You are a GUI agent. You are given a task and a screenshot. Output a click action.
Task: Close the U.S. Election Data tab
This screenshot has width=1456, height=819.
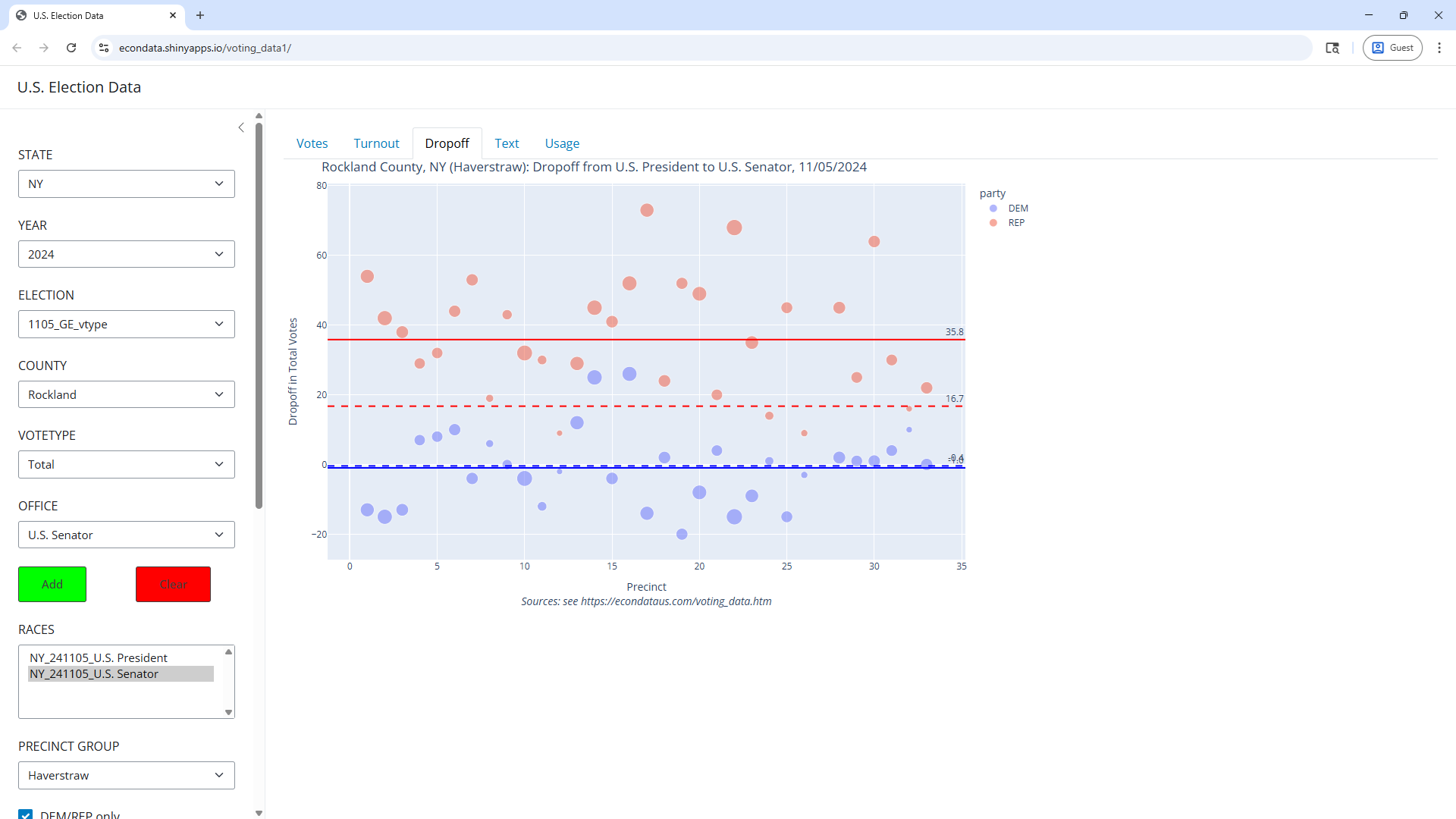coord(173,15)
